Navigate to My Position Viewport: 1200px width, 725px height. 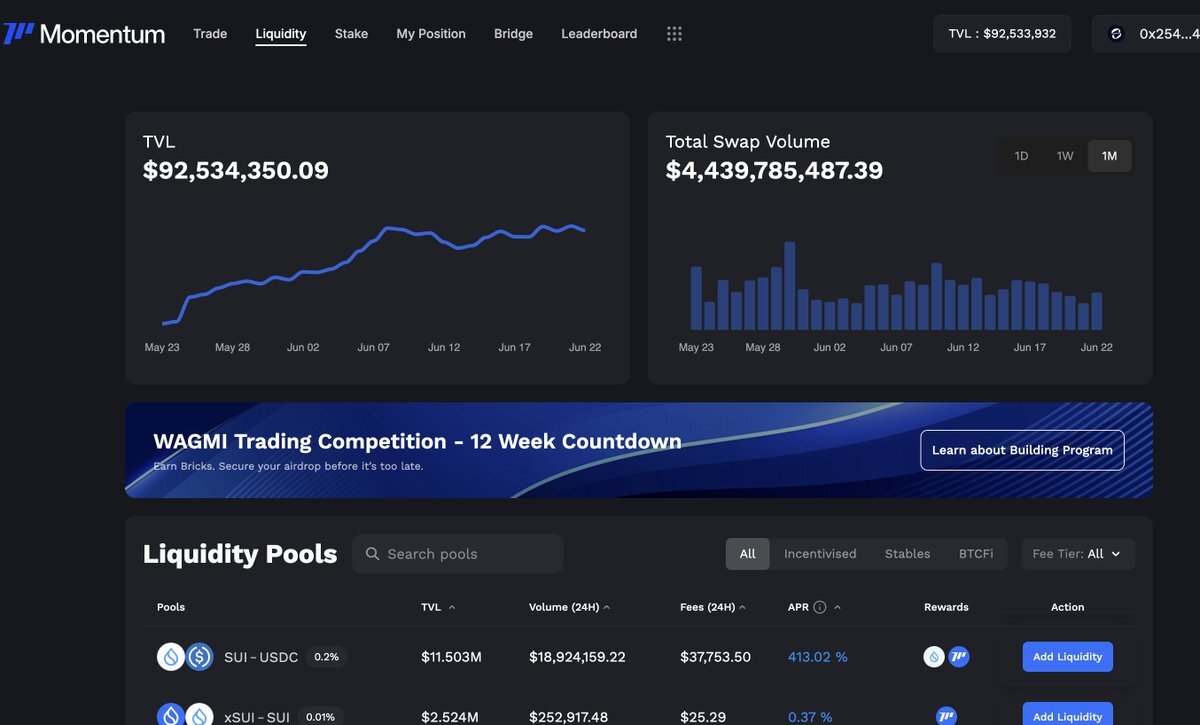click(431, 34)
